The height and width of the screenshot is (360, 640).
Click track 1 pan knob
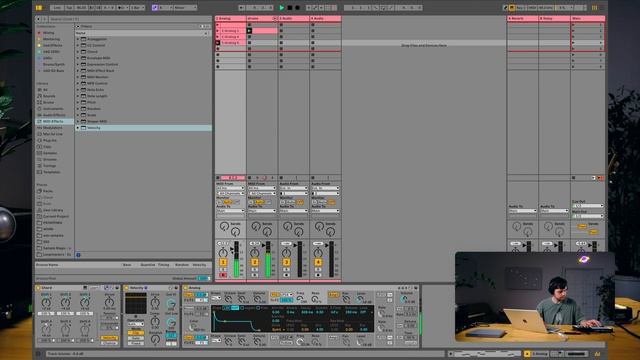pos(223,253)
